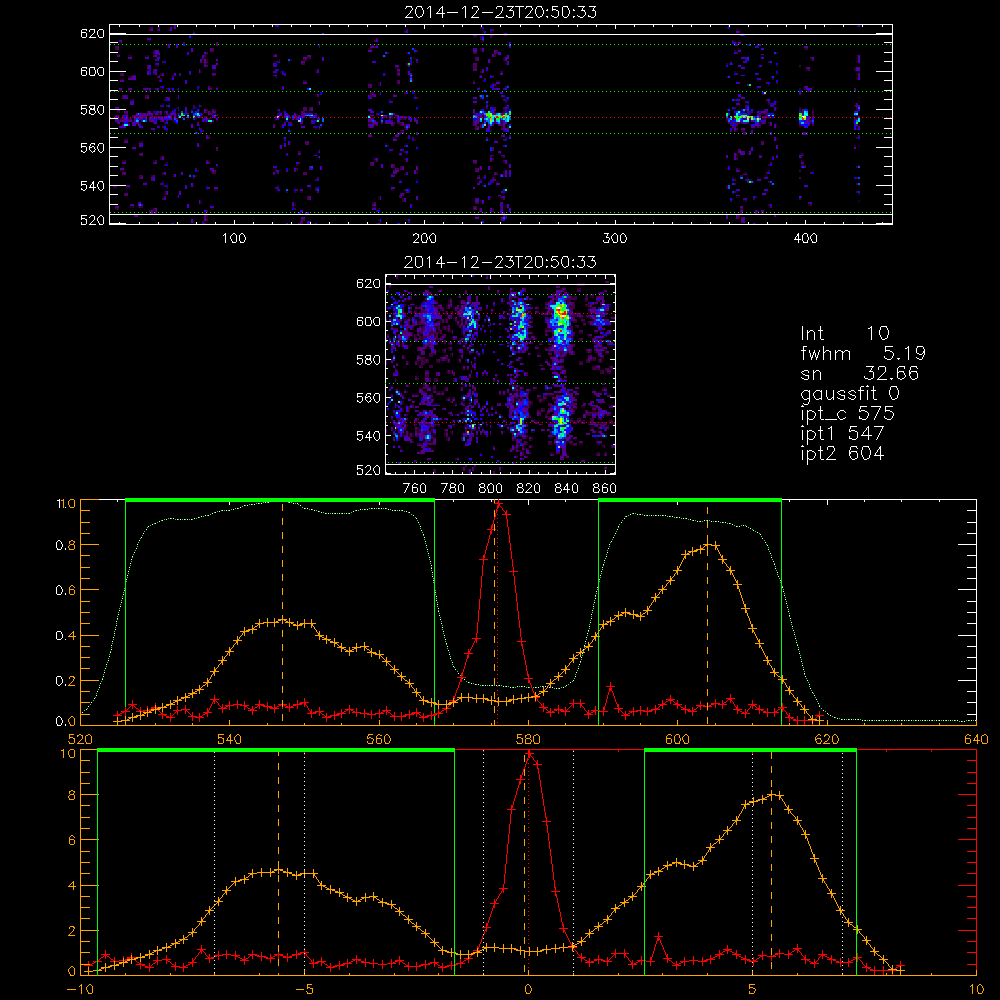Screen dimensions: 1000x1000
Task: Select the small middle spectrogram image
Action: click(x=501, y=374)
